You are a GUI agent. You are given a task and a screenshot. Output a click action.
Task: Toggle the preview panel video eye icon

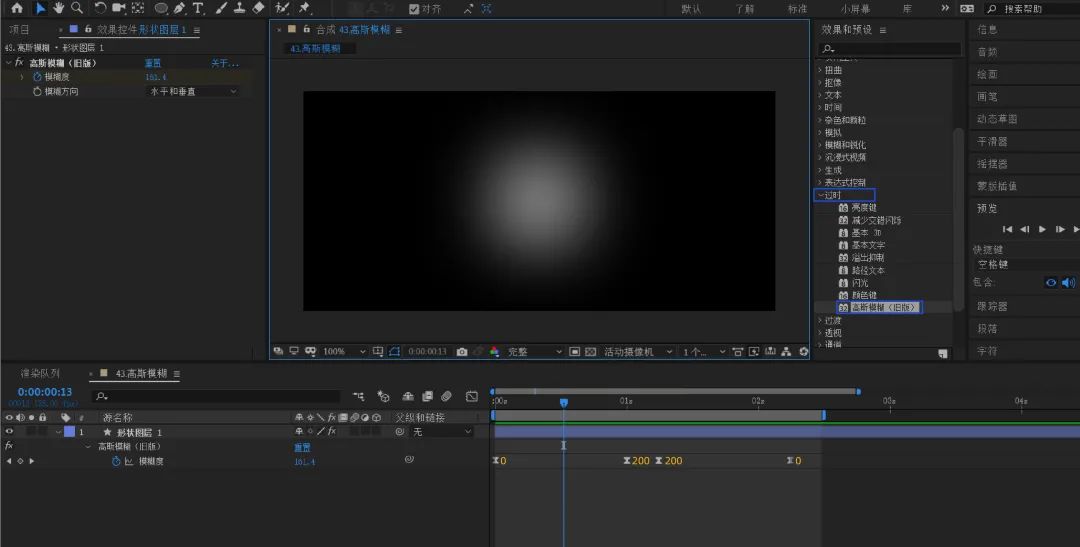(1051, 282)
